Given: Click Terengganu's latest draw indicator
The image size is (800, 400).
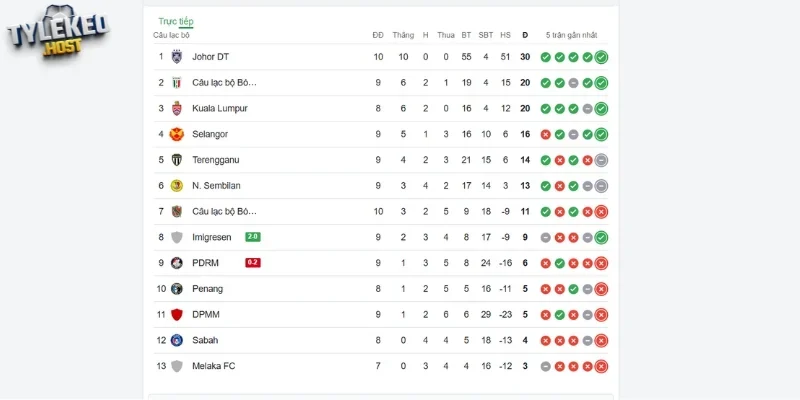Looking at the screenshot, I should (602, 160).
